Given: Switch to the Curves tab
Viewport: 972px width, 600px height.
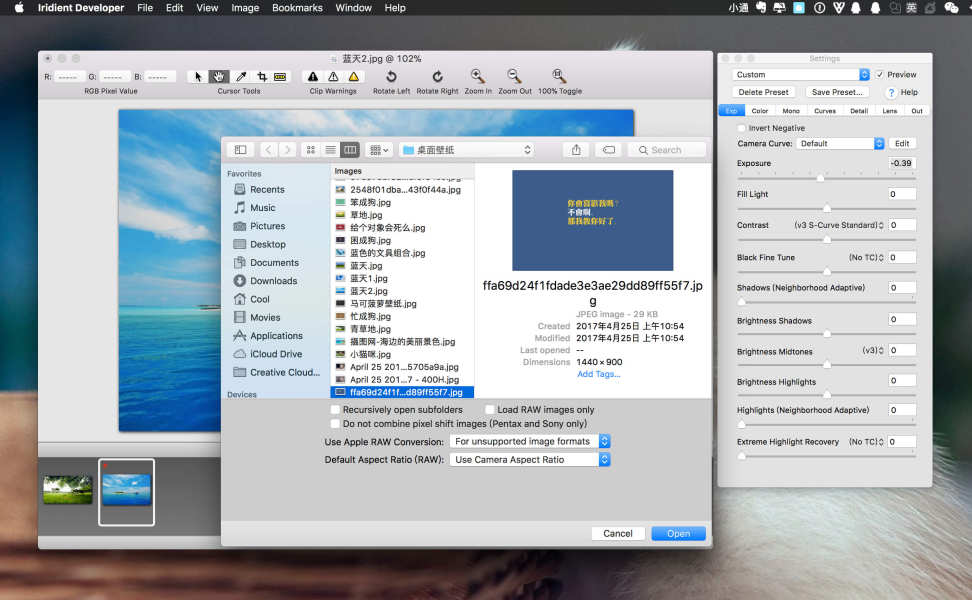Looking at the screenshot, I should point(825,111).
